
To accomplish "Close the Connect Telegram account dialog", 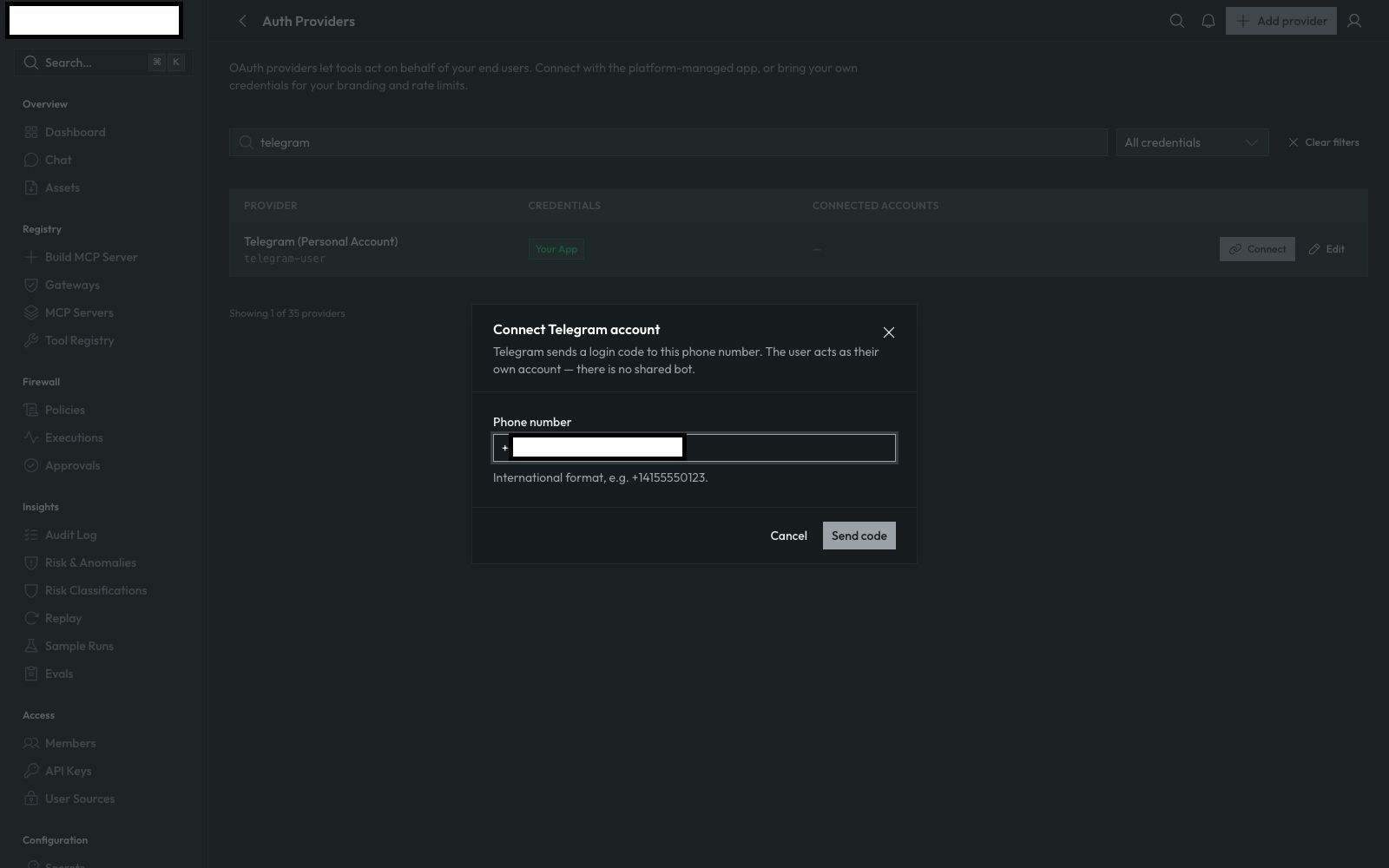I will click(888, 332).
